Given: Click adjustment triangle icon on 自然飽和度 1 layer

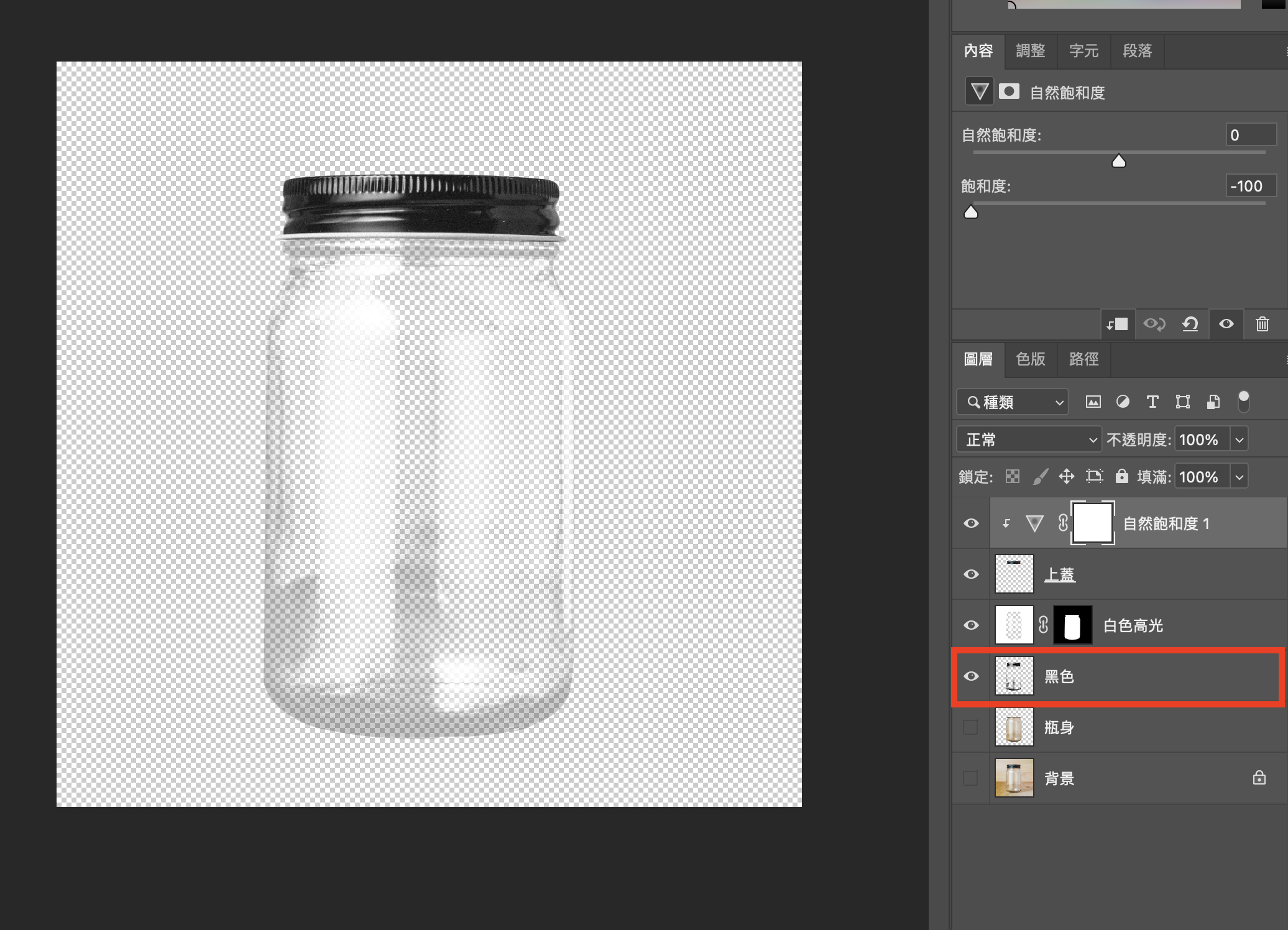Looking at the screenshot, I should tap(1034, 523).
